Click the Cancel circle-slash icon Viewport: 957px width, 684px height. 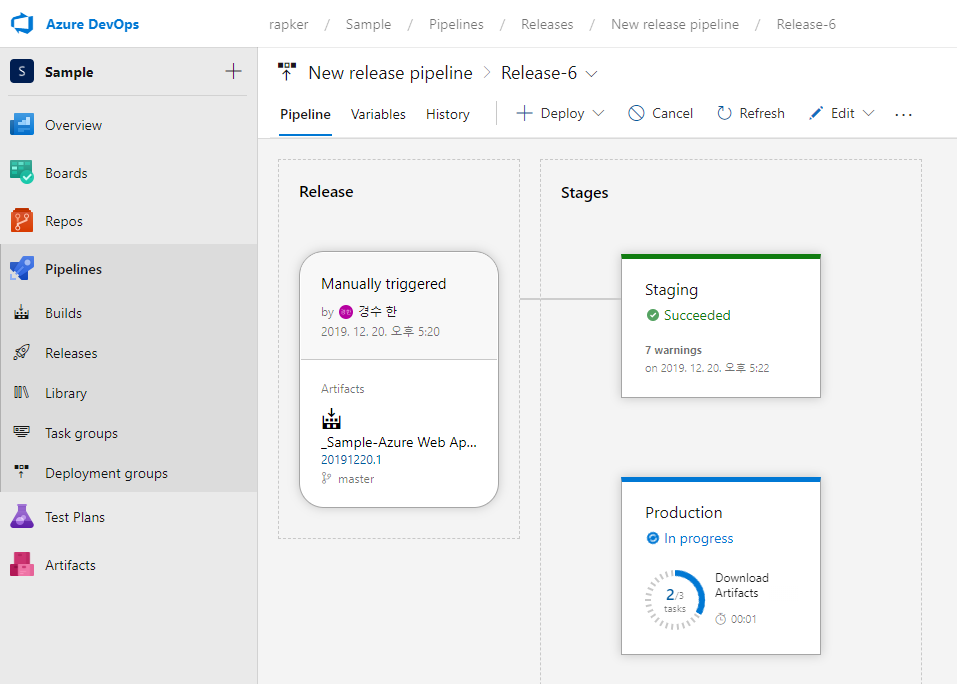(636, 113)
